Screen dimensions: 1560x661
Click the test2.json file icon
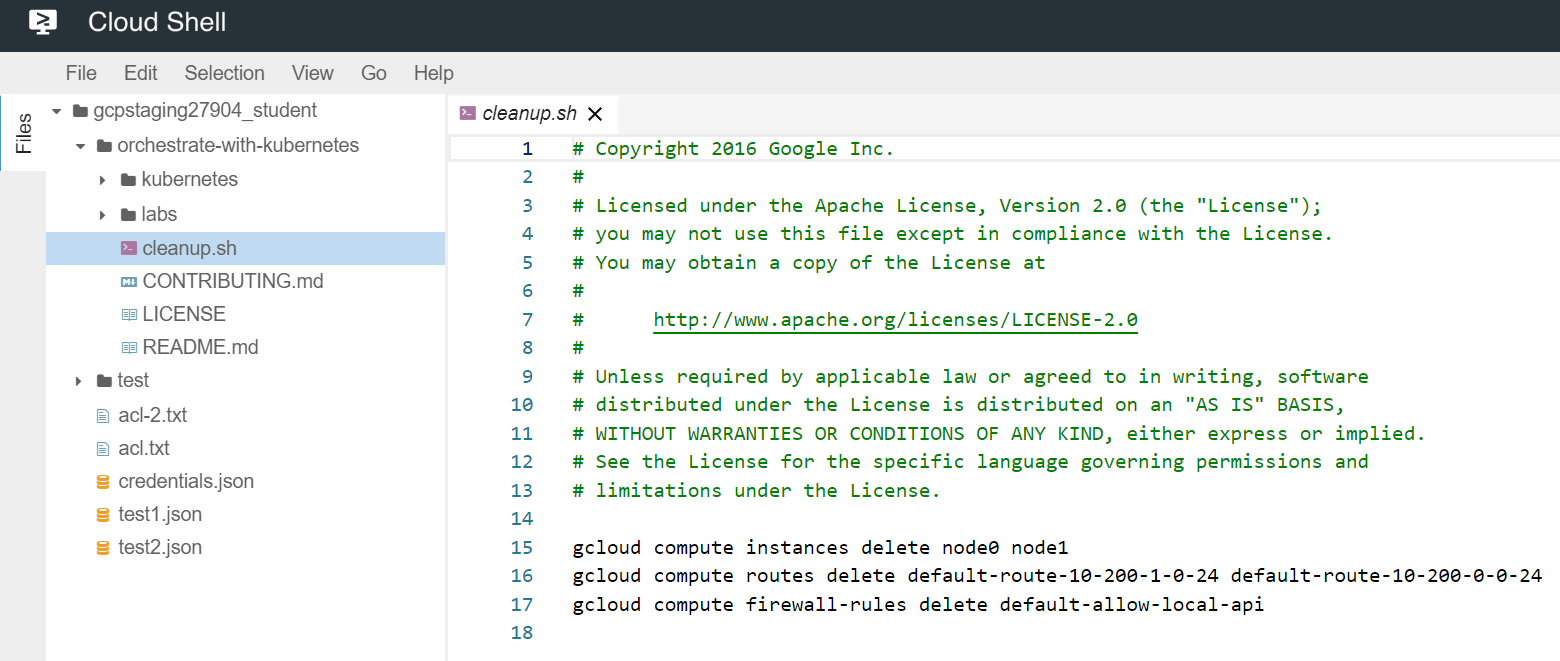(x=102, y=548)
